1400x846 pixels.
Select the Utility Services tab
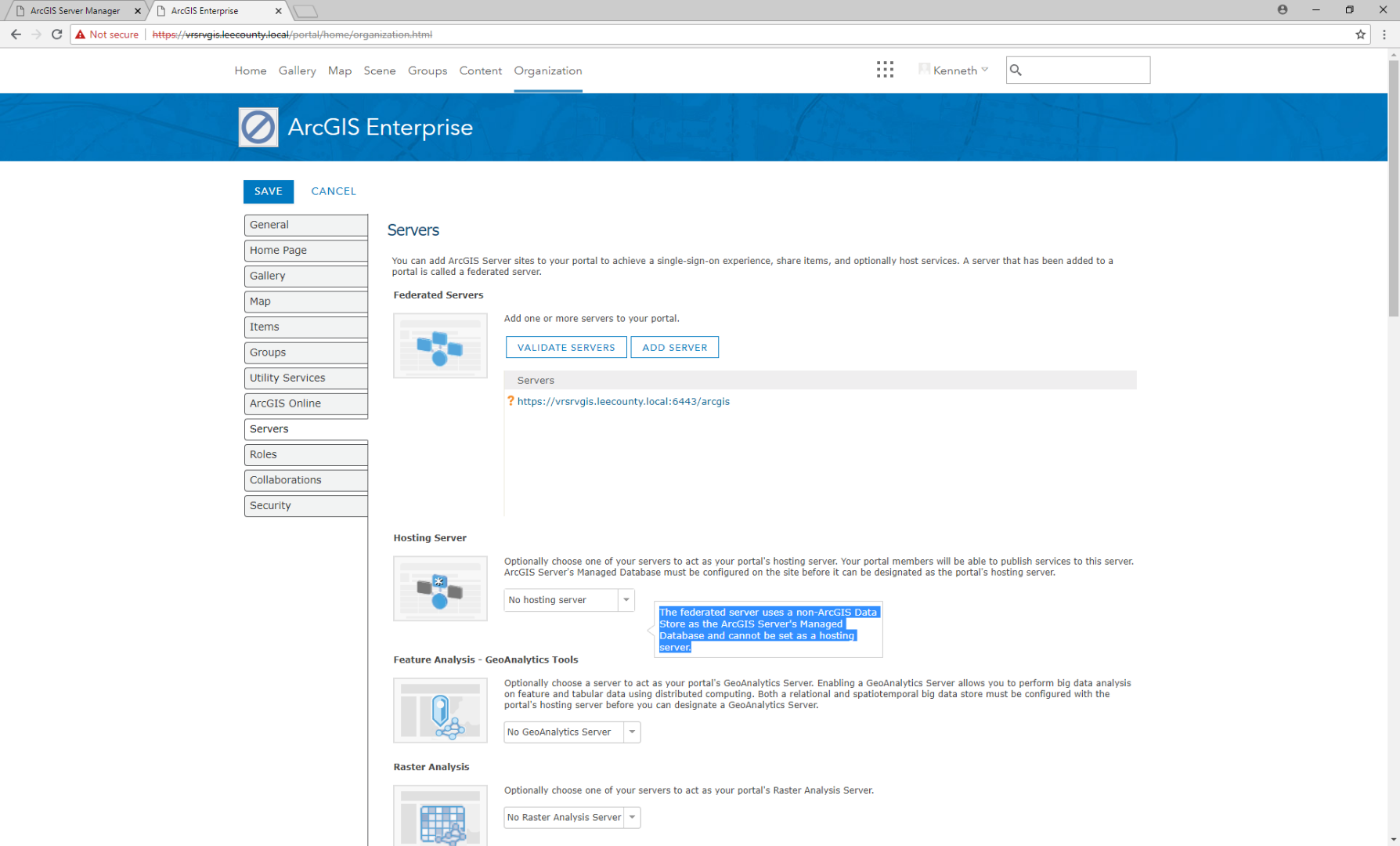coord(306,378)
